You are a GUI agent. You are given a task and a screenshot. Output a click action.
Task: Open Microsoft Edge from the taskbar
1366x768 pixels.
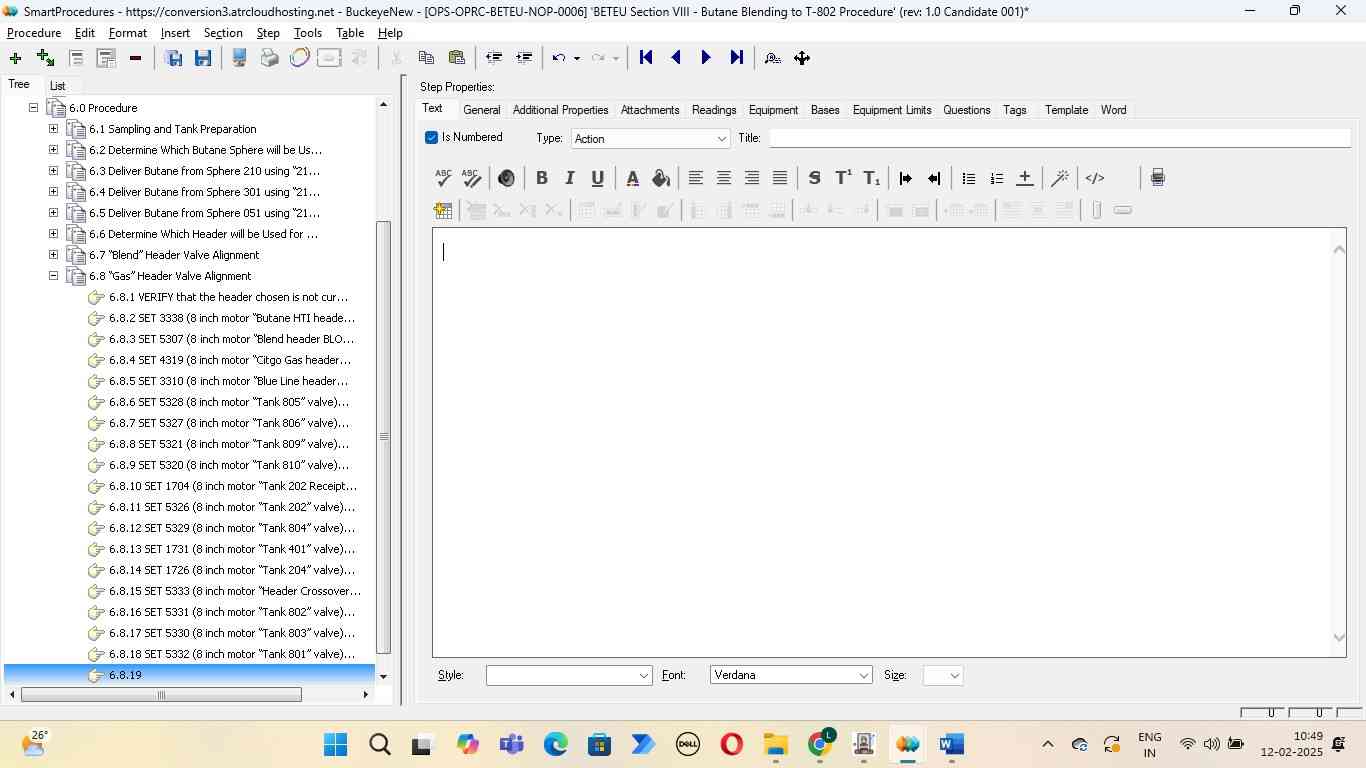pyautogui.click(x=556, y=745)
